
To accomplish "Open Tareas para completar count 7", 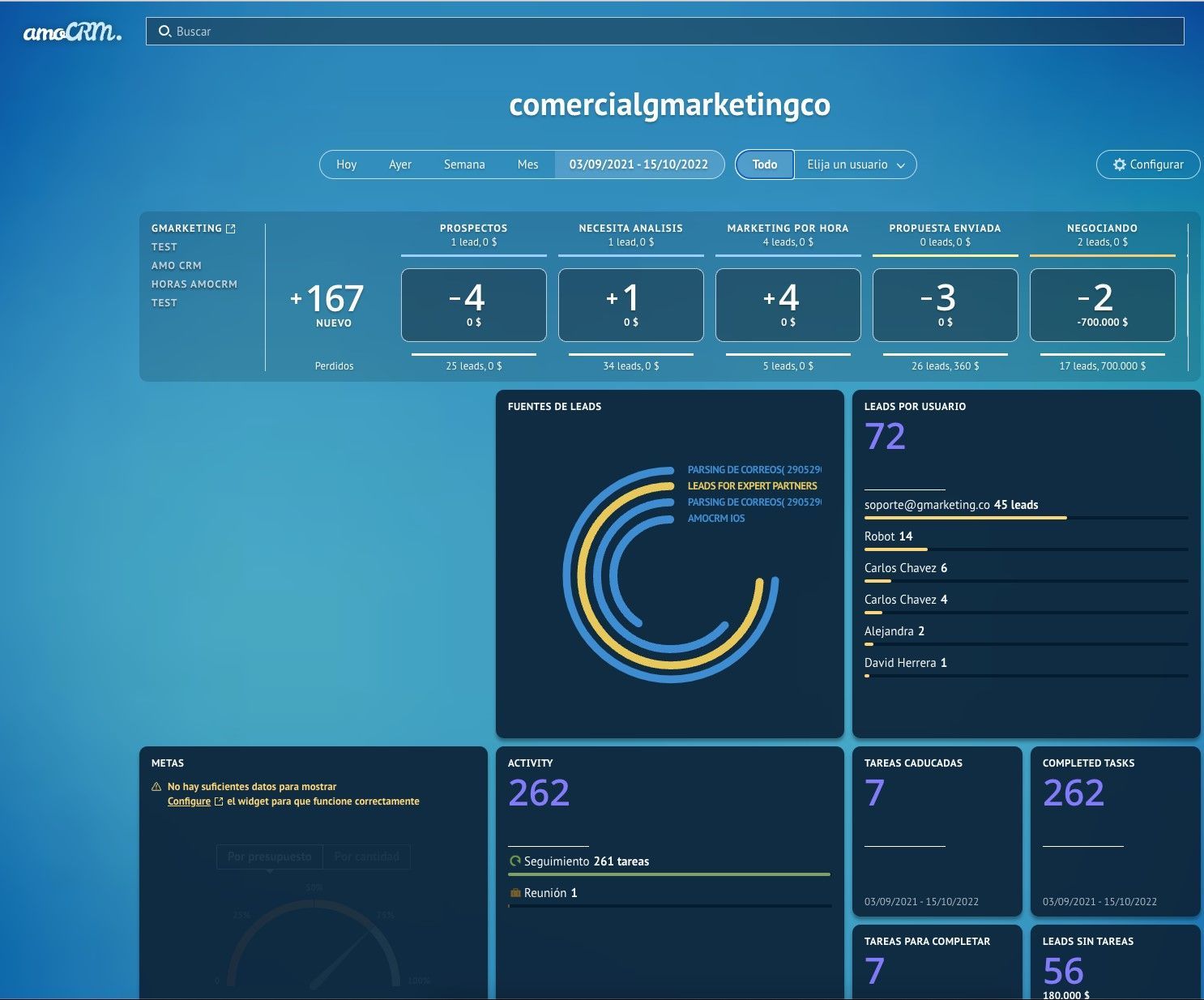I will [875, 972].
